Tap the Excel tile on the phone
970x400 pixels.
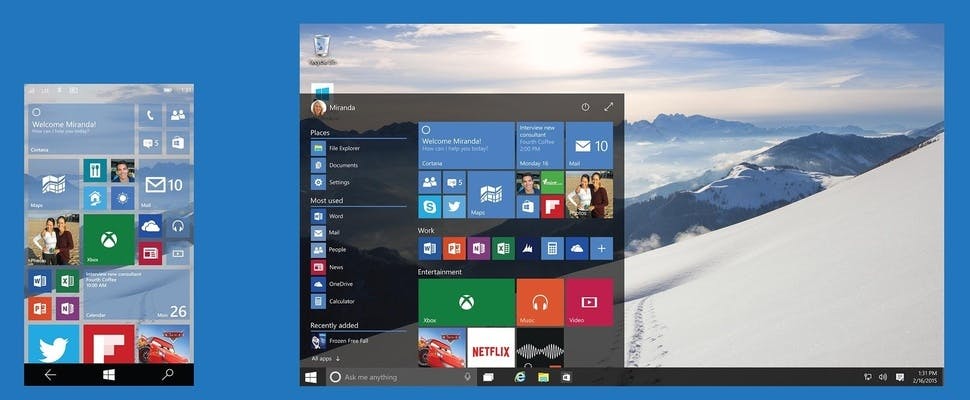(67, 281)
